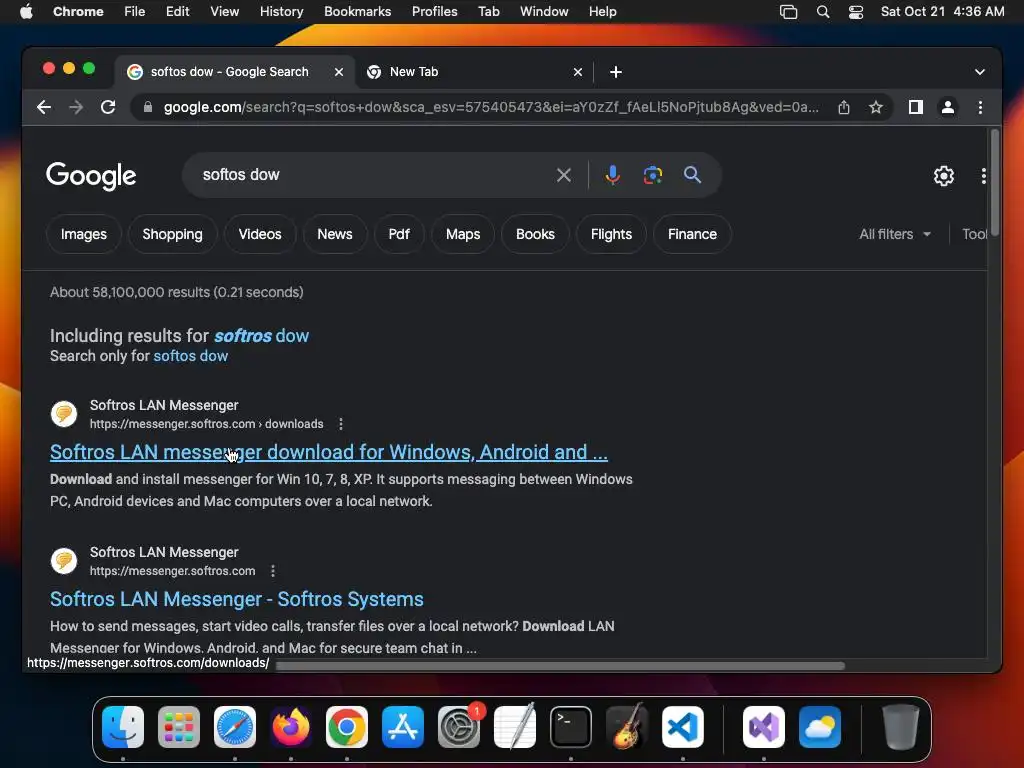Start voice search with the microphone
1024x768 pixels.
pyautogui.click(x=613, y=175)
